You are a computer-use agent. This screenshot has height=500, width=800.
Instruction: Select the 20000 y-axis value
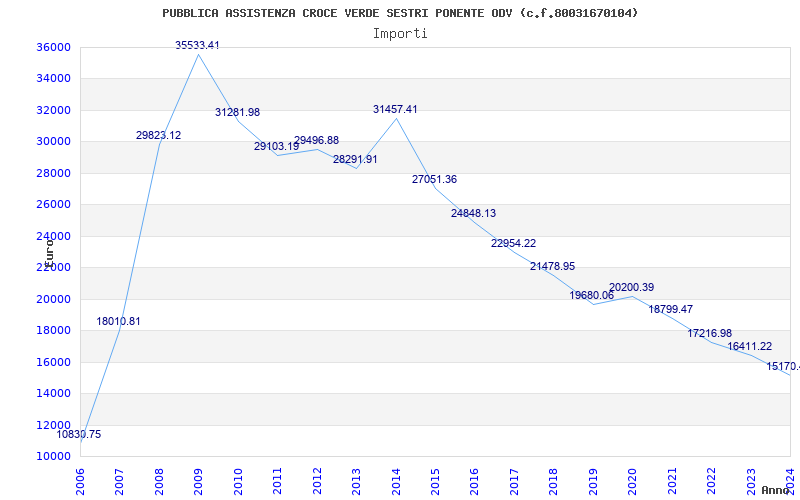pos(51,300)
